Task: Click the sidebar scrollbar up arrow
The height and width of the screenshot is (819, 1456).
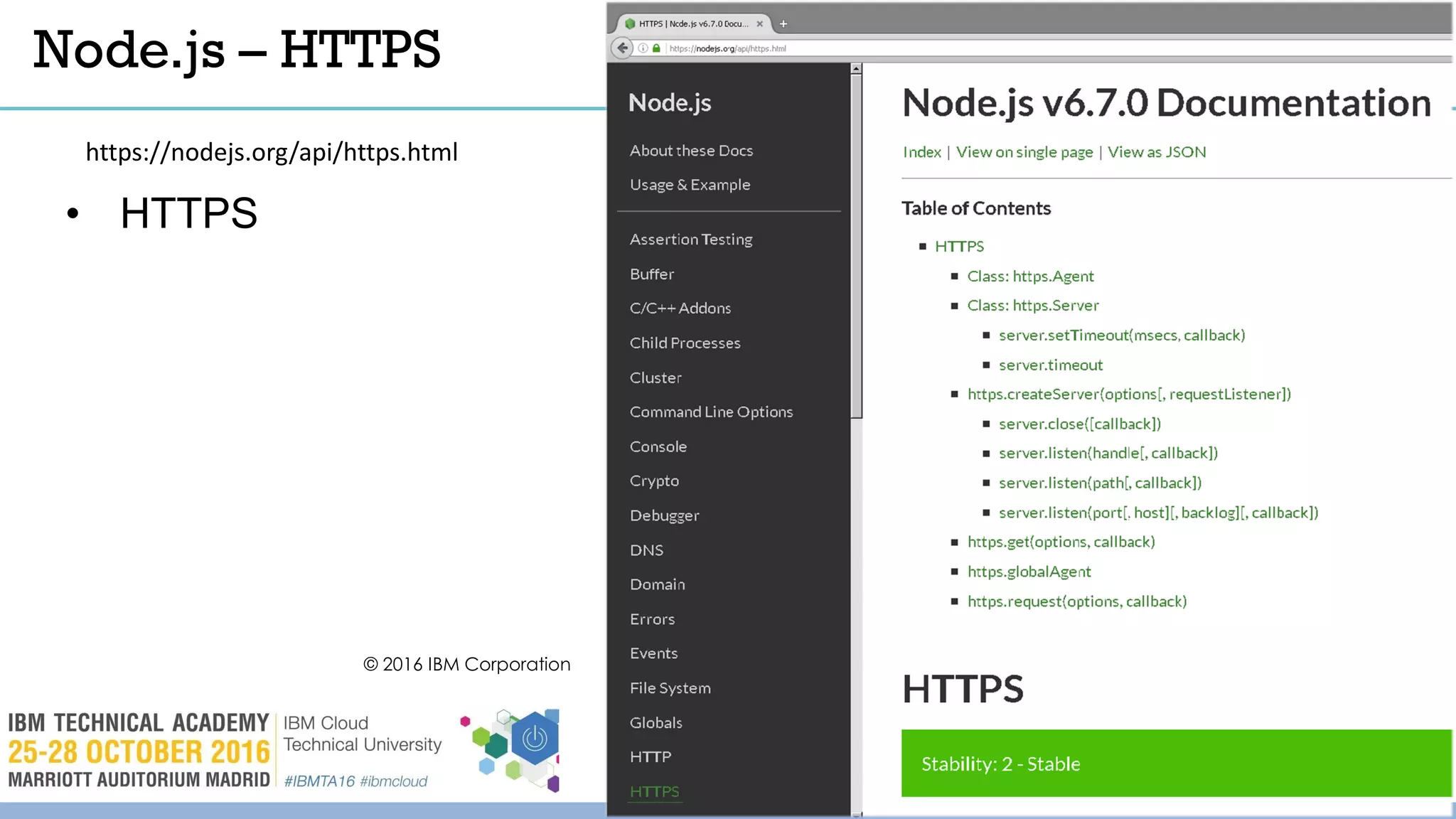Action: (x=856, y=69)
